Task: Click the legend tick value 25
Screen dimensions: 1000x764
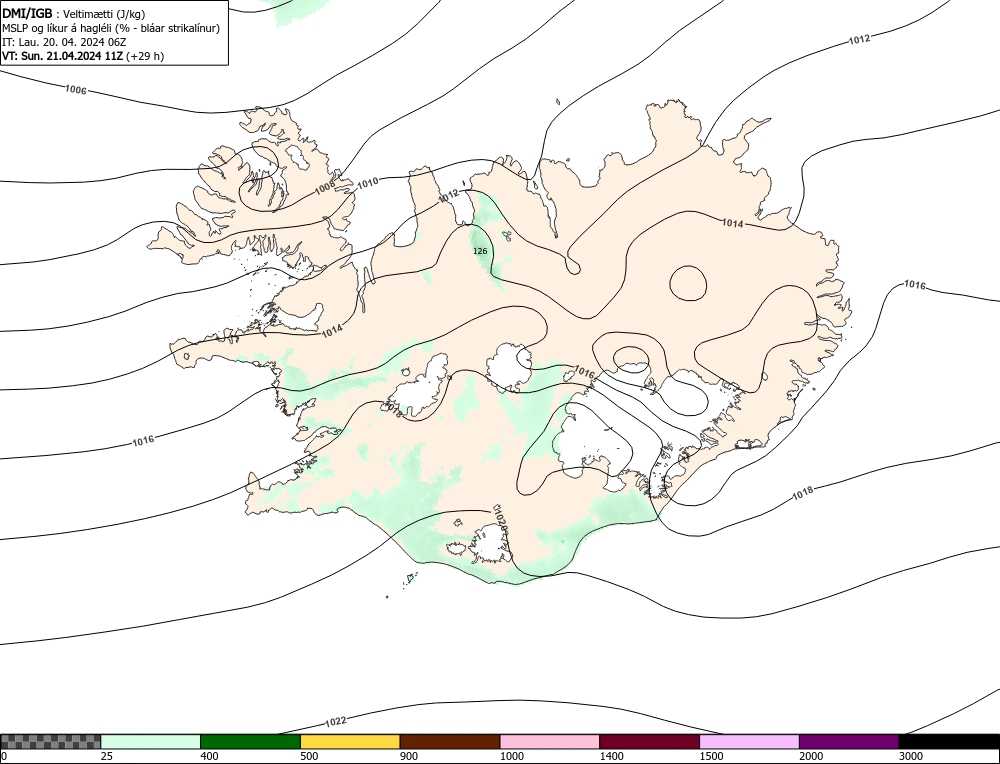Action: tap(107, 756)
